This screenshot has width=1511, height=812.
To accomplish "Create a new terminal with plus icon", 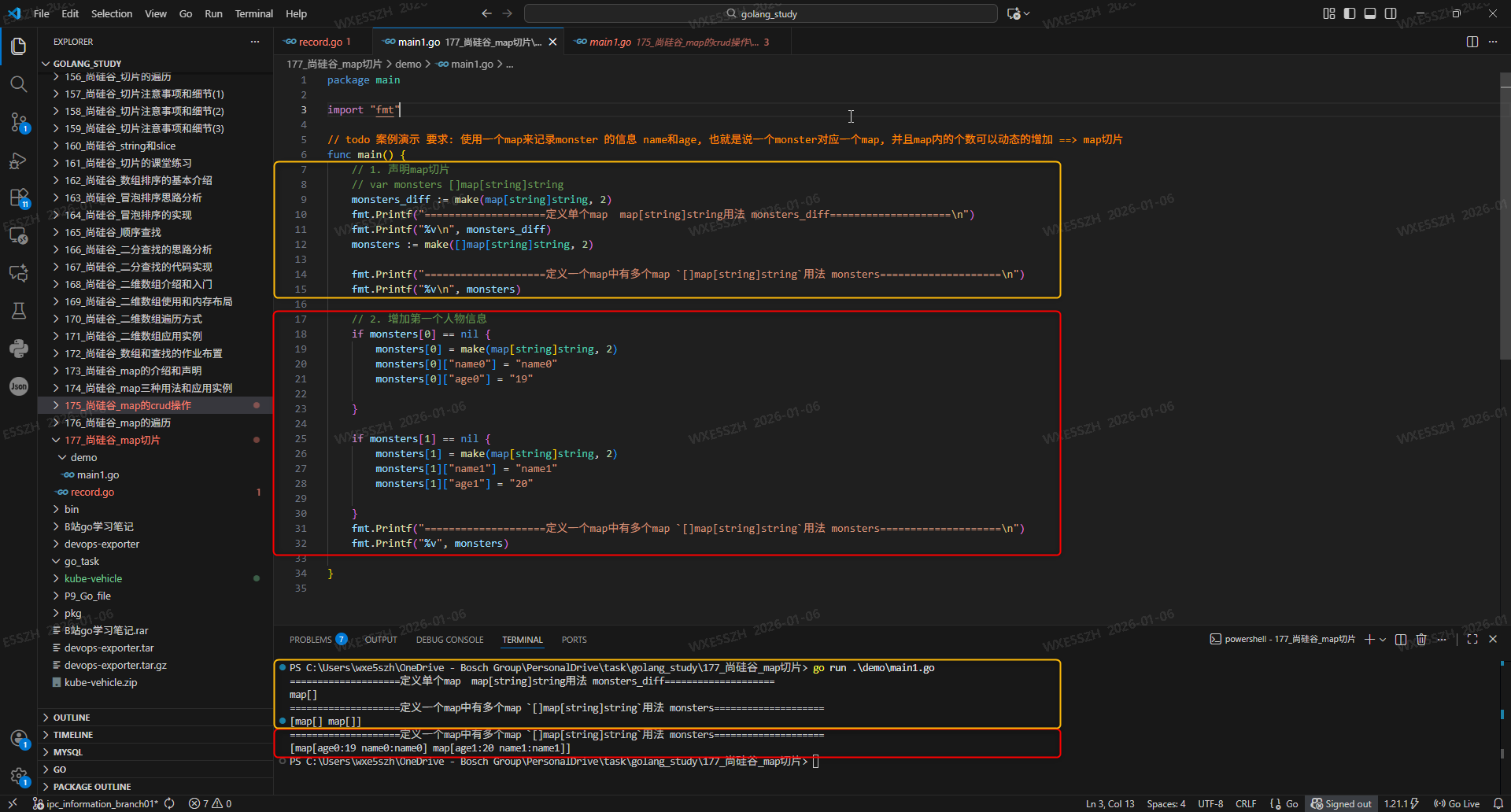I will (x=1369, y=640).
